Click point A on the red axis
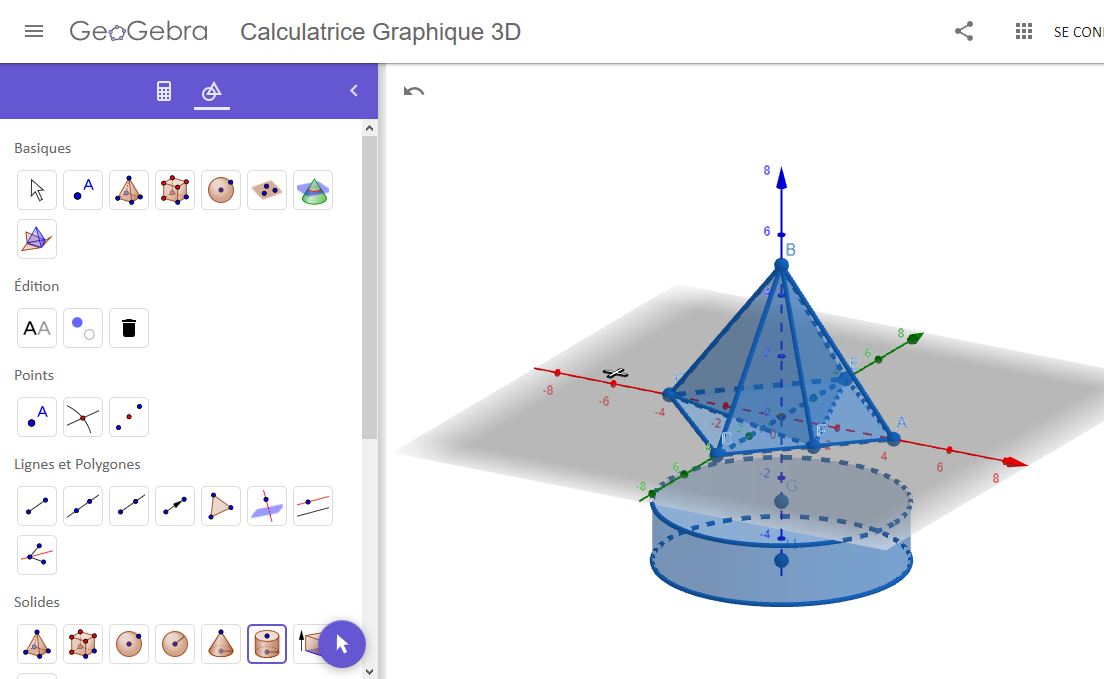 (x=893, y=439)
